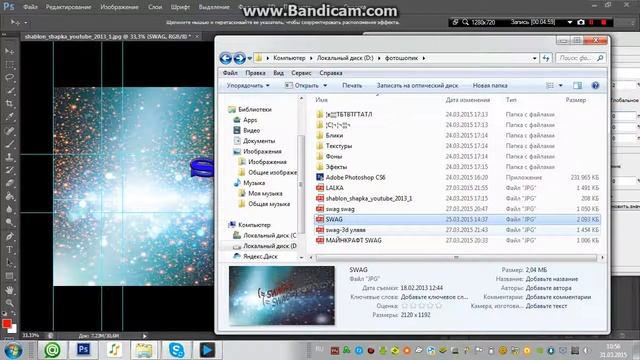Set first rating star for SWAG file
640x360 pixels.
404,306
